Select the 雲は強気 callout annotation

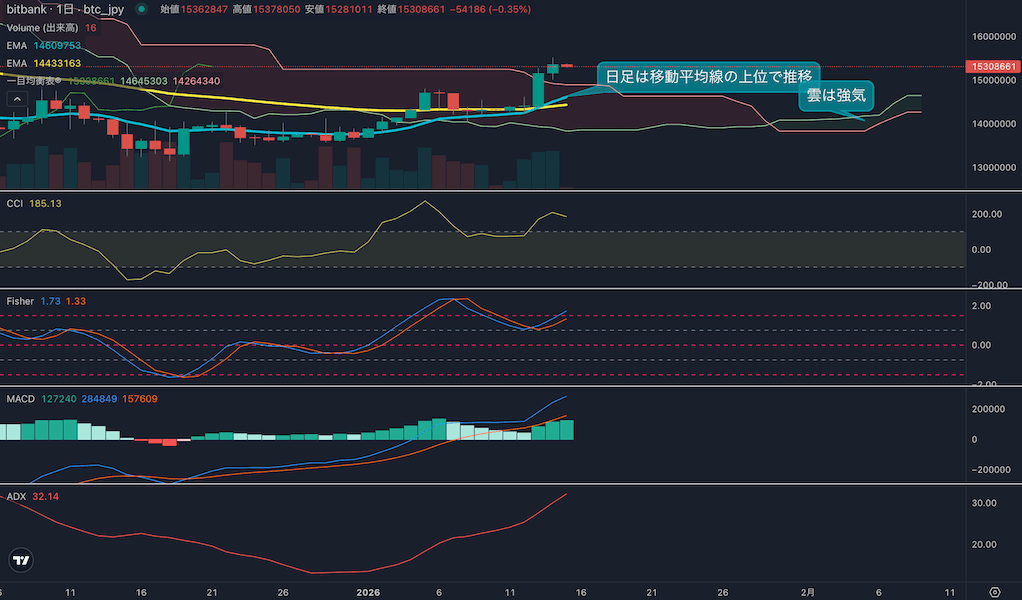[836, 97]
